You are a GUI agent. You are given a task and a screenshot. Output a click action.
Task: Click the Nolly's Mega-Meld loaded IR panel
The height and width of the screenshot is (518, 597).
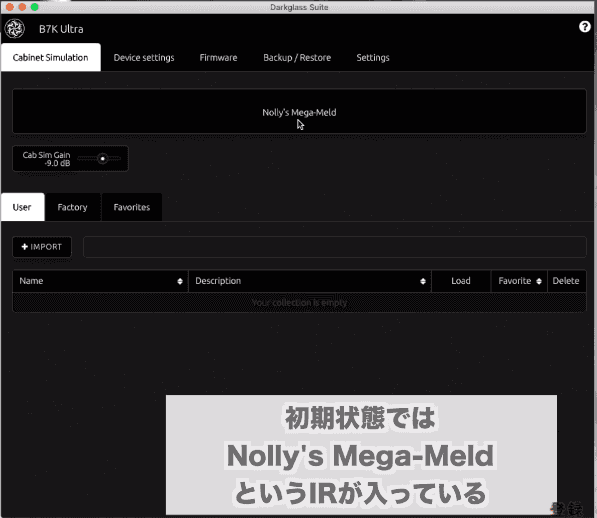pyautogui.click(x=299, y=111)
